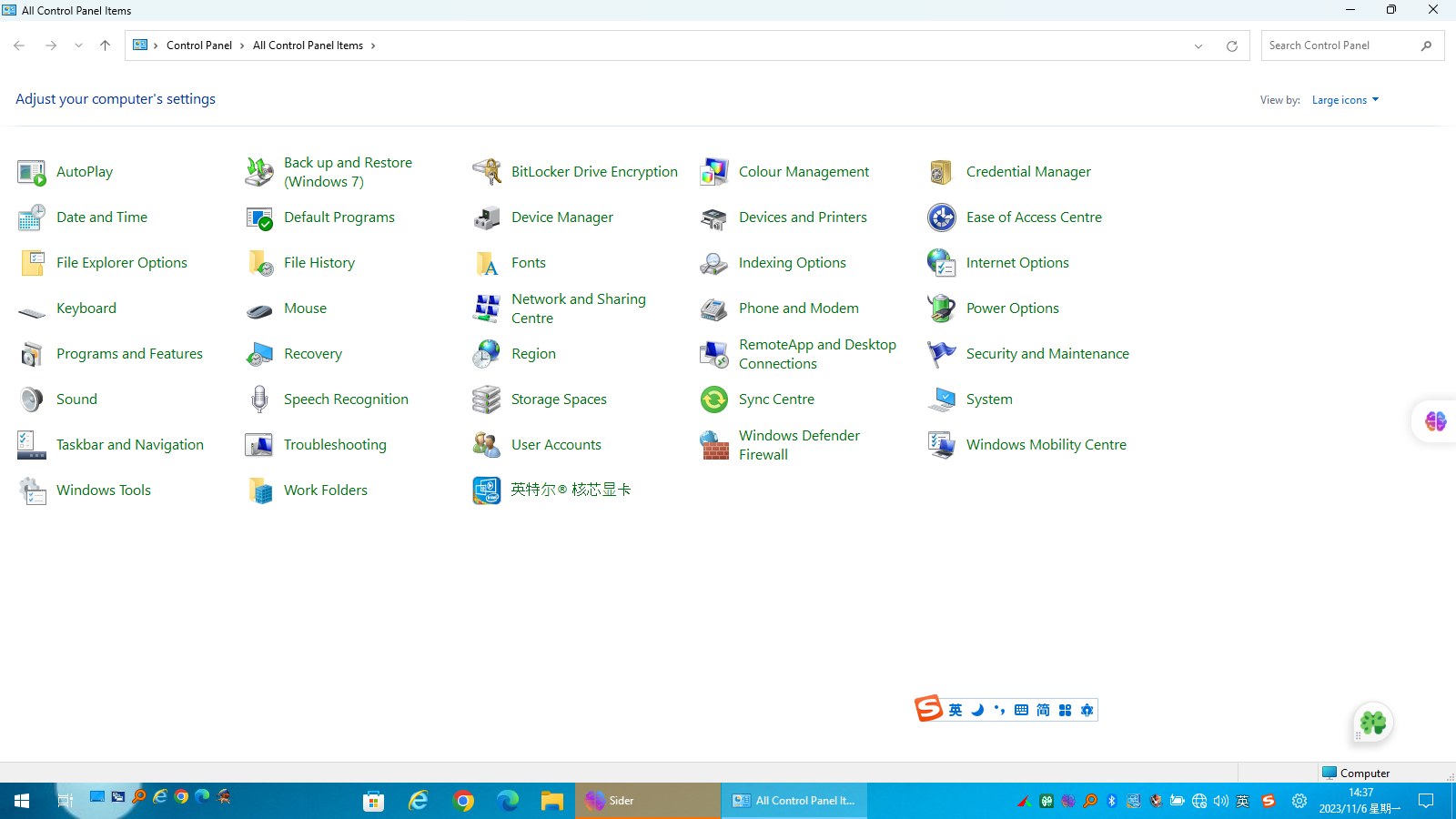1456x819 pixels.
Task: Click the Keyboard icon
Action: 32,312
